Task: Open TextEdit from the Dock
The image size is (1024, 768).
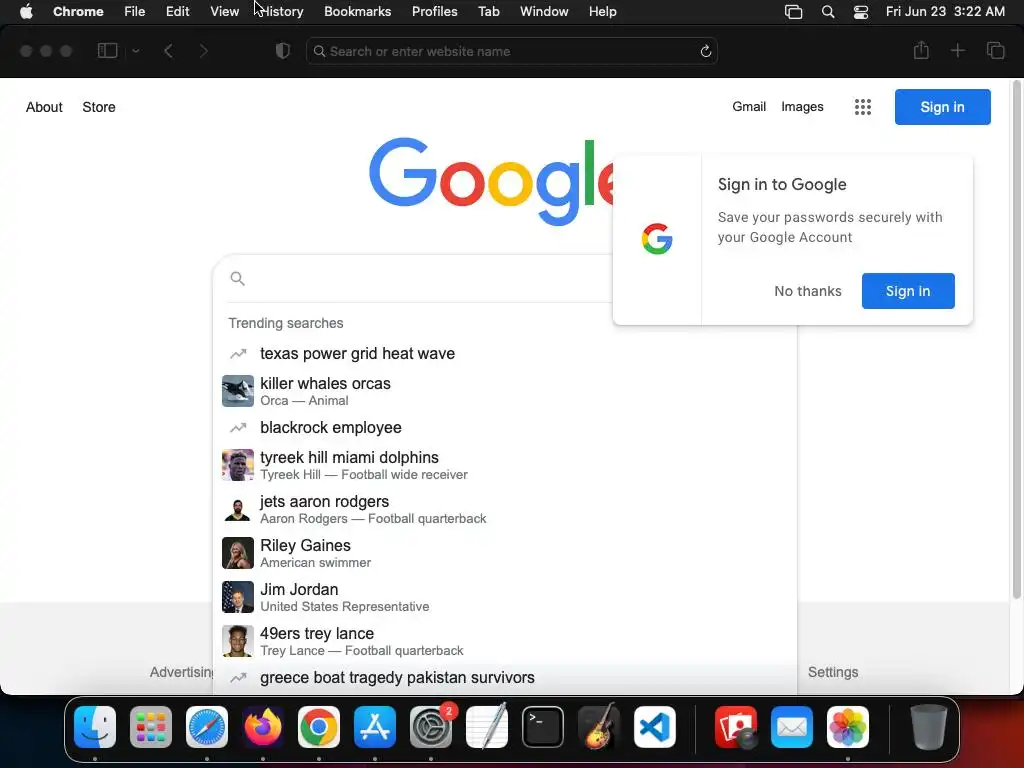Action: pos(487,727)
